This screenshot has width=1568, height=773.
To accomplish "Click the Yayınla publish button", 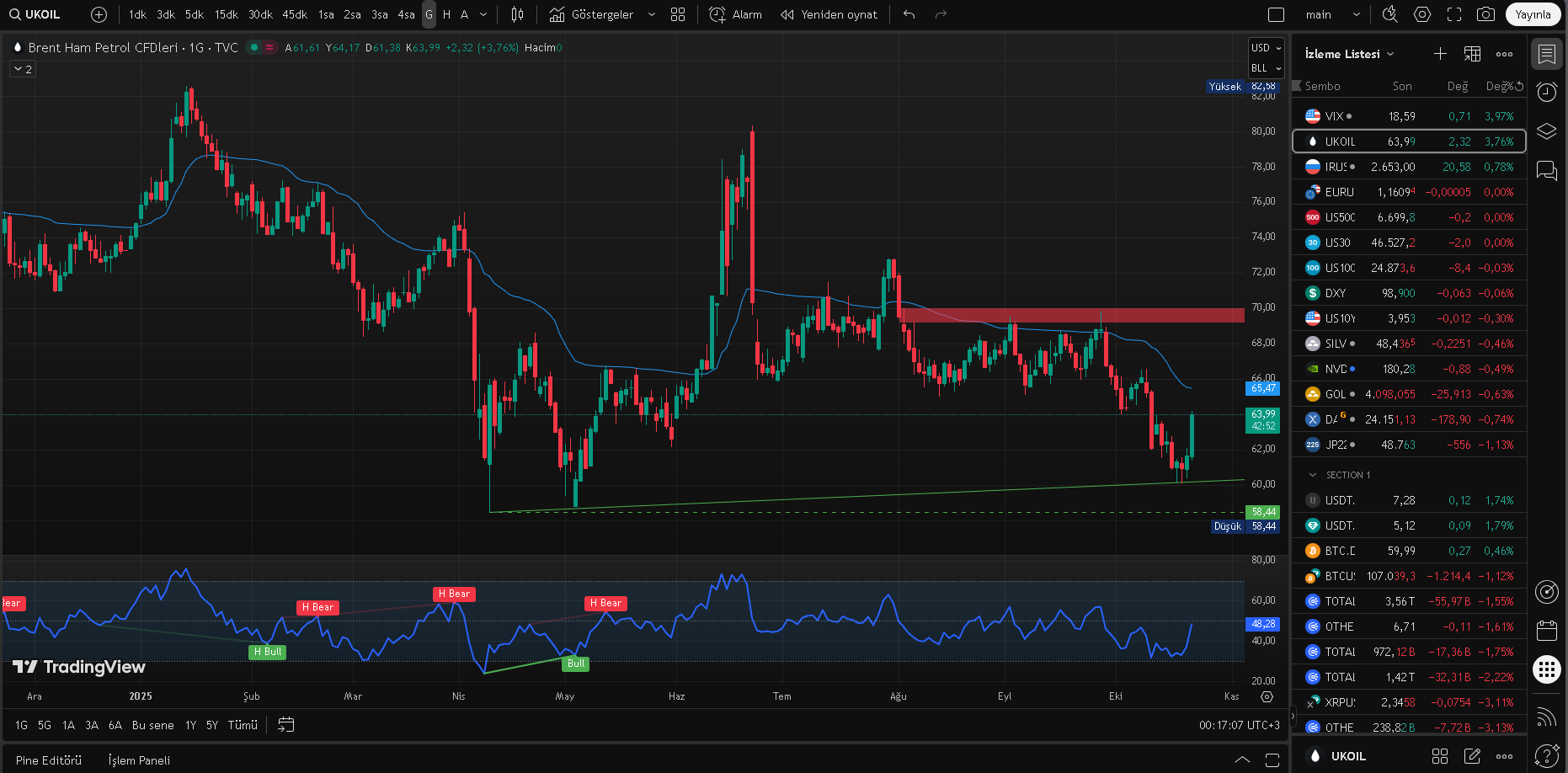I will [1532, 14].
